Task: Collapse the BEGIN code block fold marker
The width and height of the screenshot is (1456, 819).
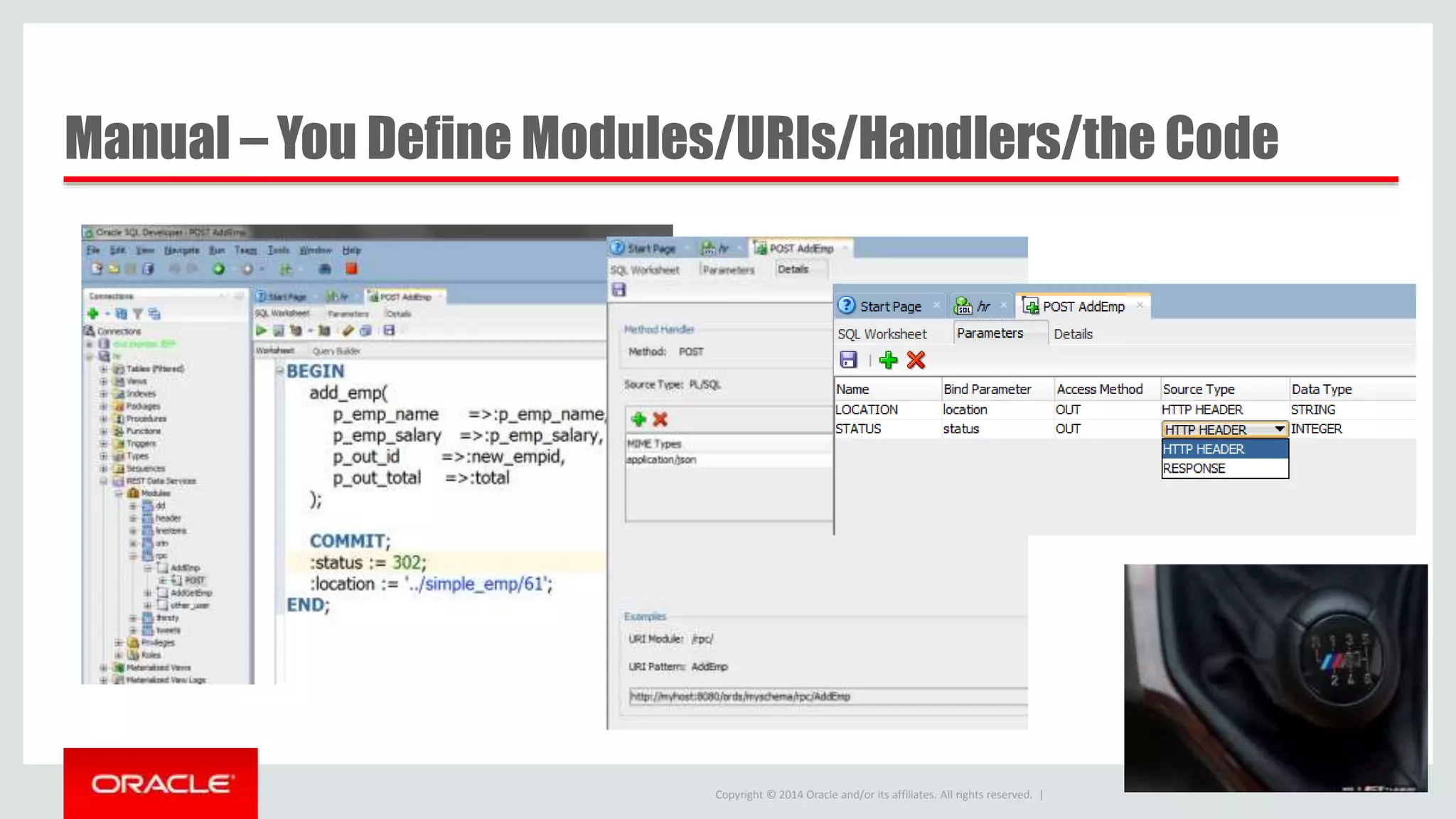Action: (x=280, y=370)
